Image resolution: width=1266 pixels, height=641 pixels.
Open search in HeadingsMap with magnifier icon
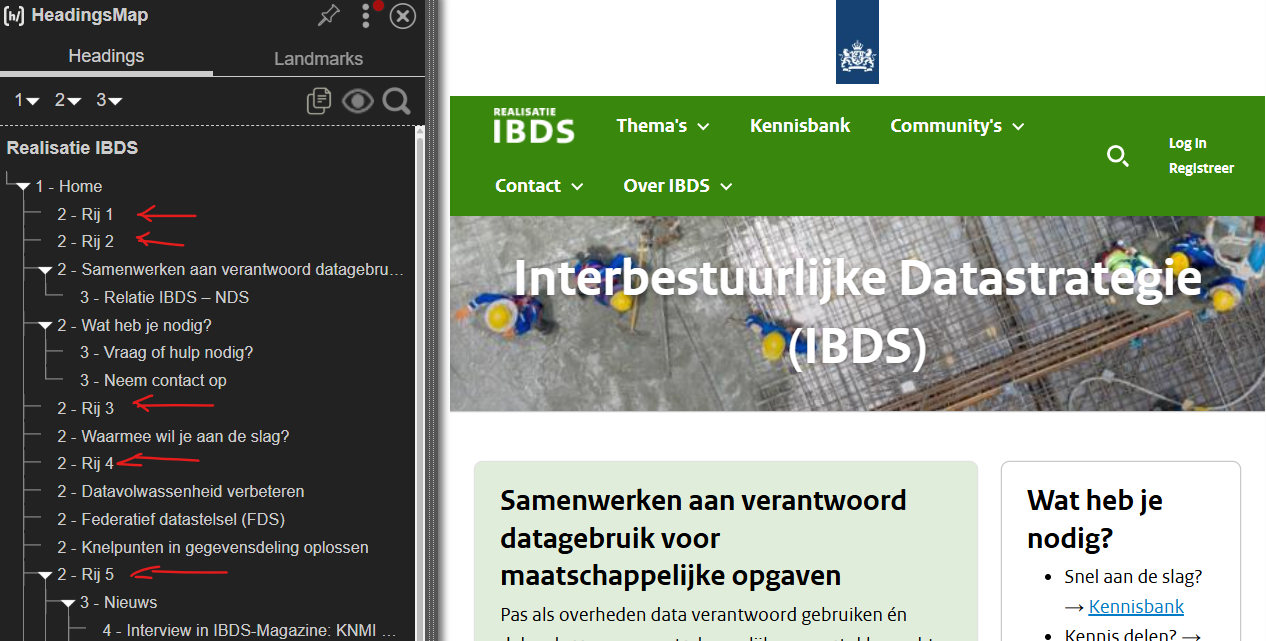click(x=397, y=101)
